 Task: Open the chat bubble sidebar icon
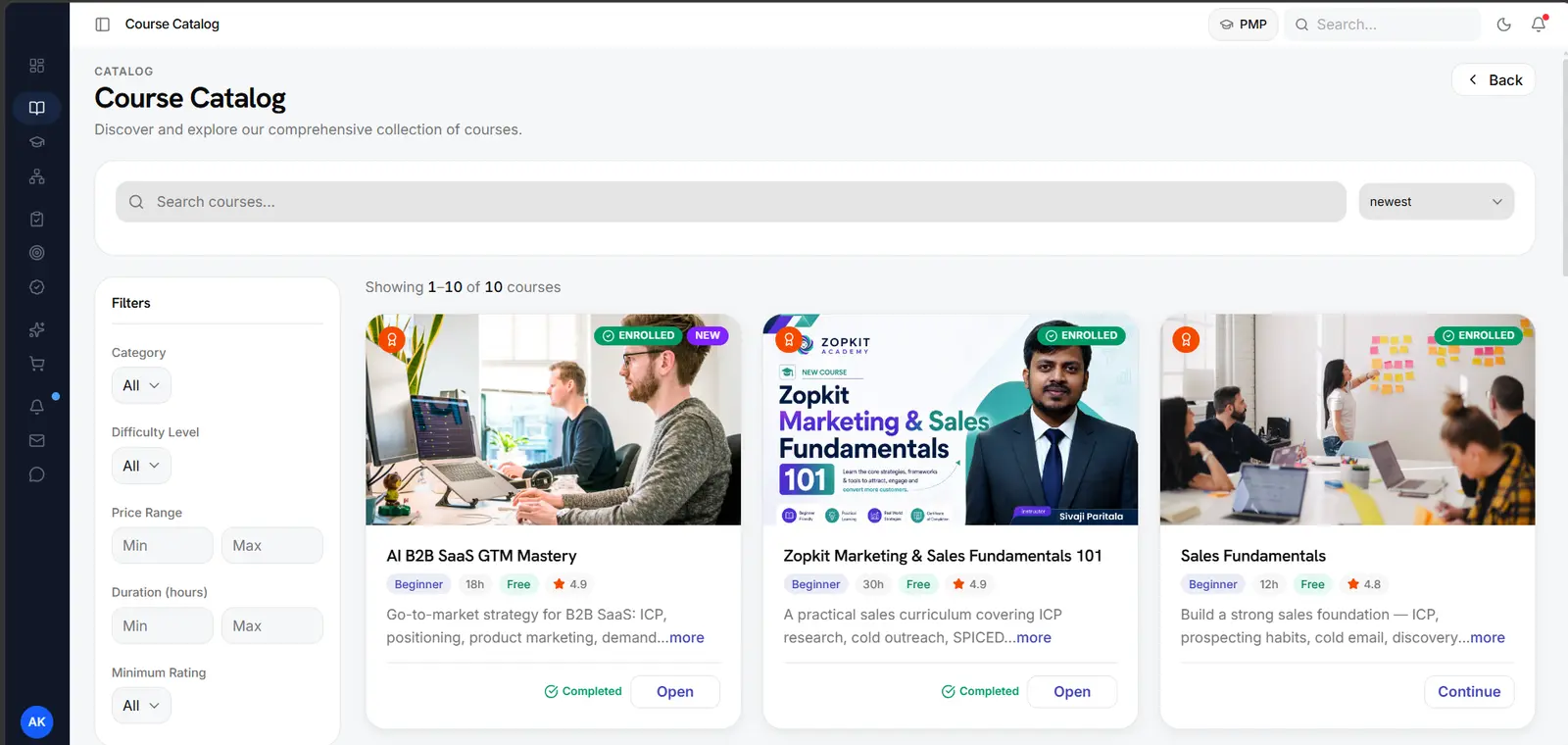[x=37, y=474]
